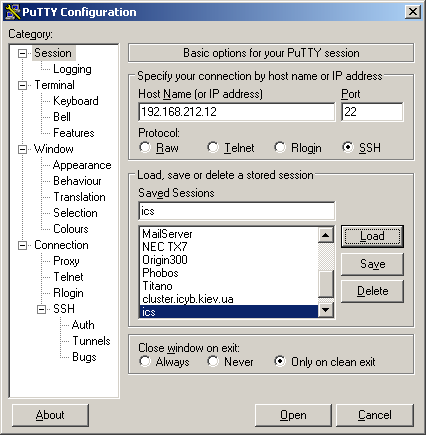Open the Auth settings category

[83, 325]
